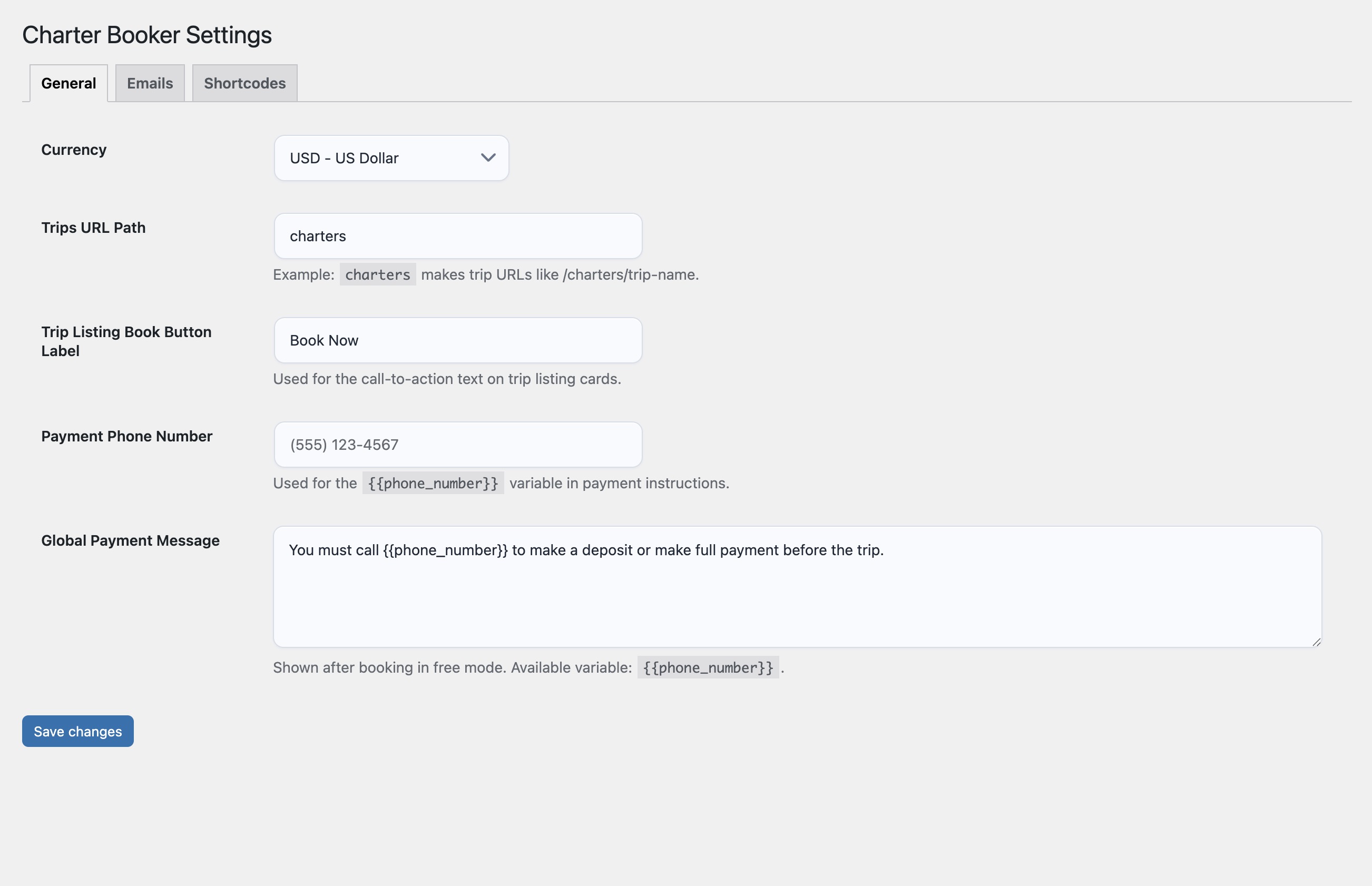The width and height of the screenshot is (1372, 886).
Task: Click the Trips URL Path input field
Action: [457, 235]
